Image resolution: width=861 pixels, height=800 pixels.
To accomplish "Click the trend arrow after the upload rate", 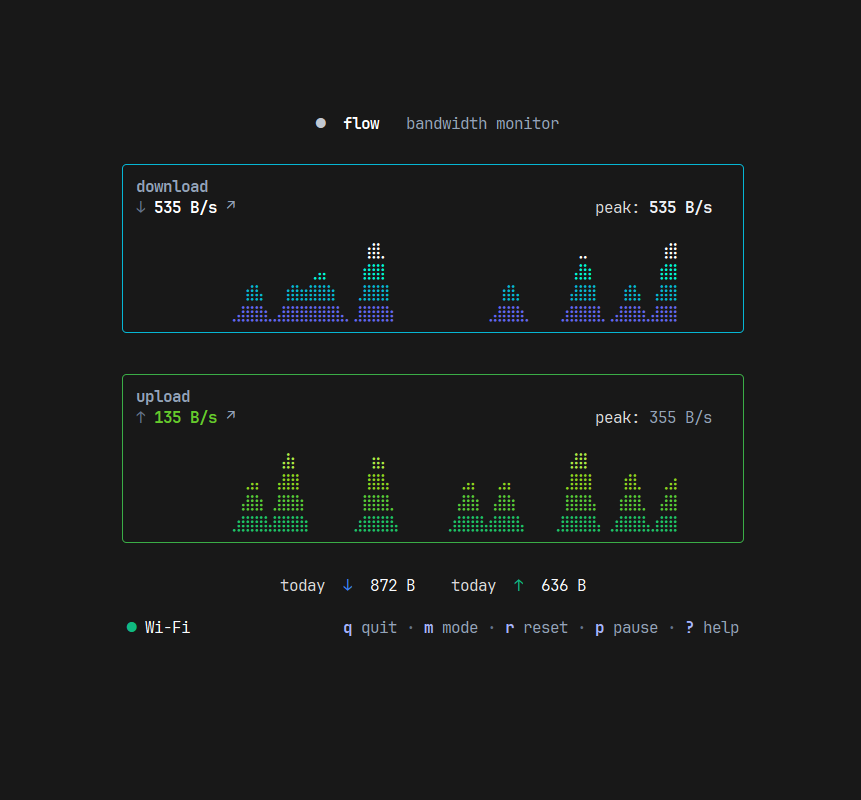I will pyautogui.click(x=231, y=415).
